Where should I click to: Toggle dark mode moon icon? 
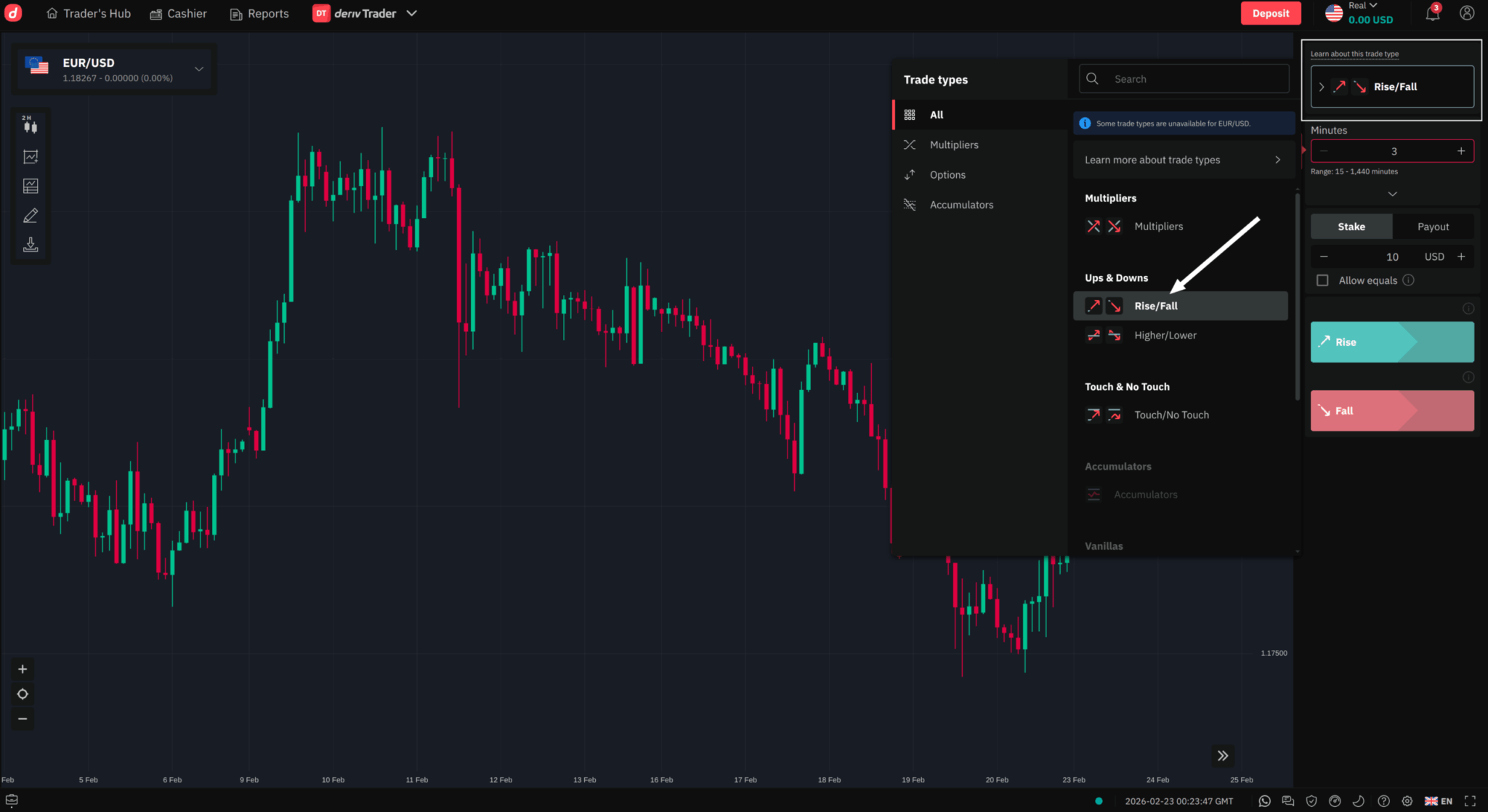(1358, 800)
